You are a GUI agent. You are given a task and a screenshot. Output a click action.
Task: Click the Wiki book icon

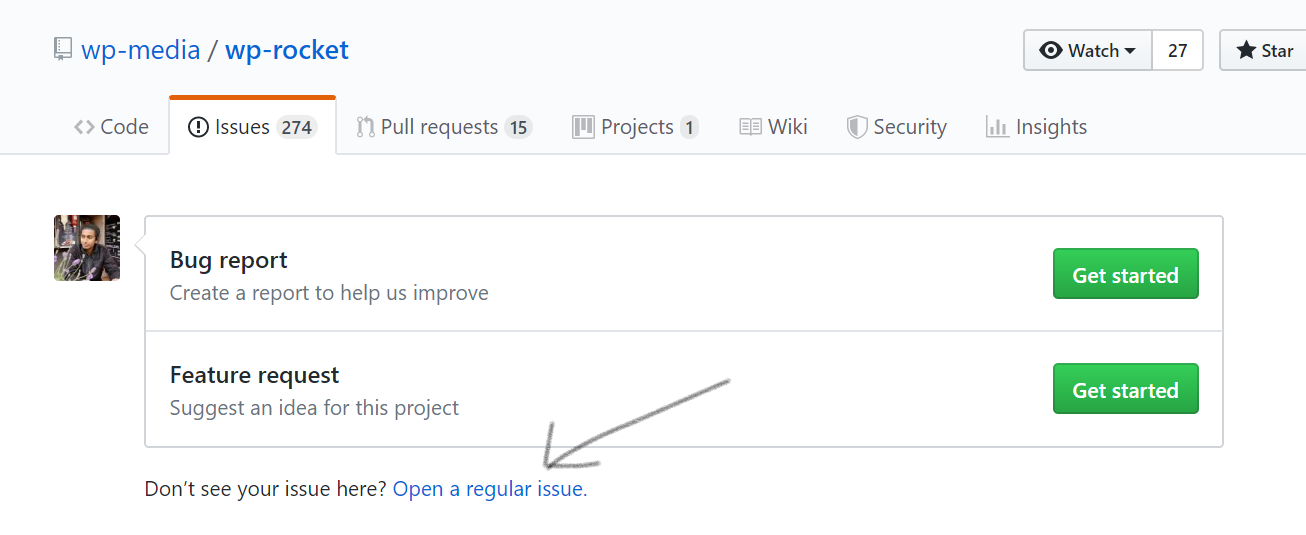(750, 127)
